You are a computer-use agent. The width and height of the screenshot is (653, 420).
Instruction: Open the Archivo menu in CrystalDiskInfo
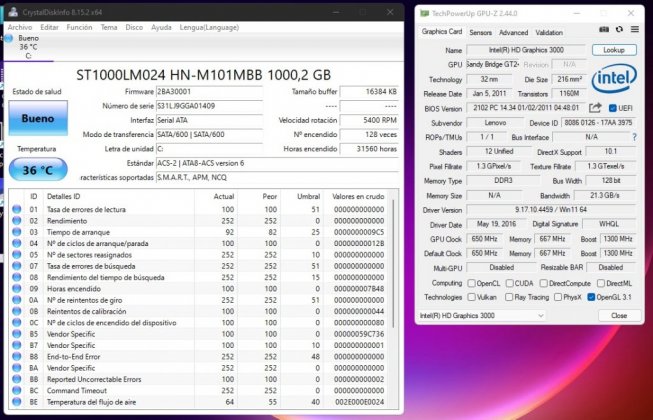pyautogui.click(x=20, y=27)
